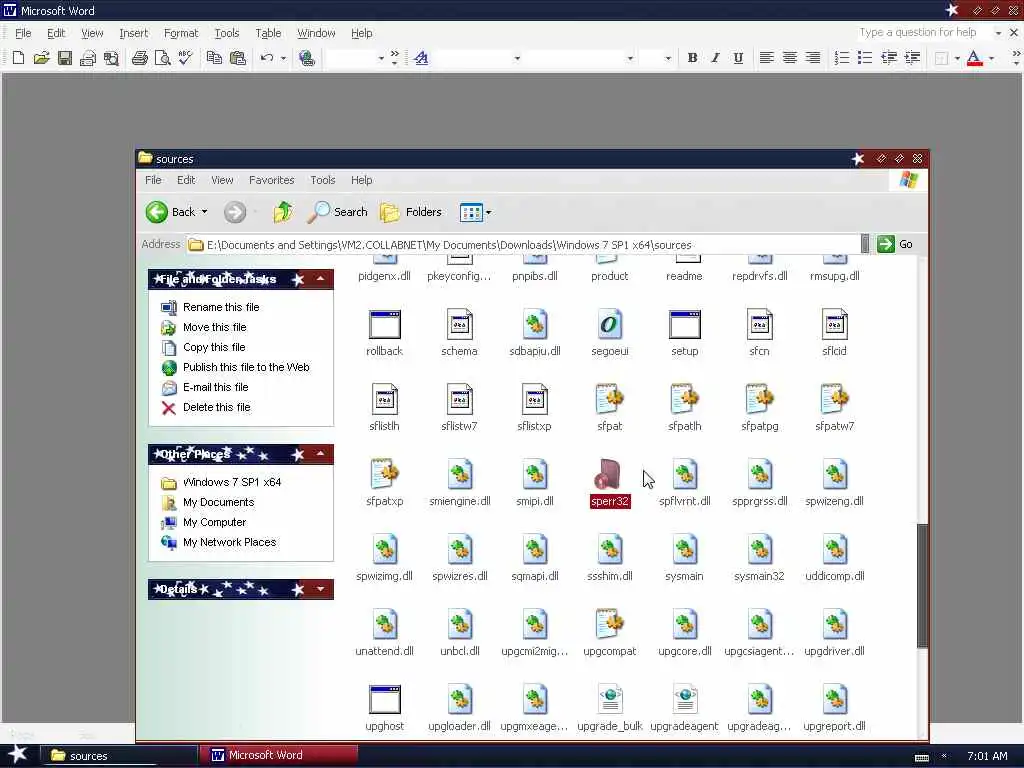Viewport: 1024px width, 768px height.
Task: Click the Open folder icon in Word toolbar
Action: 41,58
